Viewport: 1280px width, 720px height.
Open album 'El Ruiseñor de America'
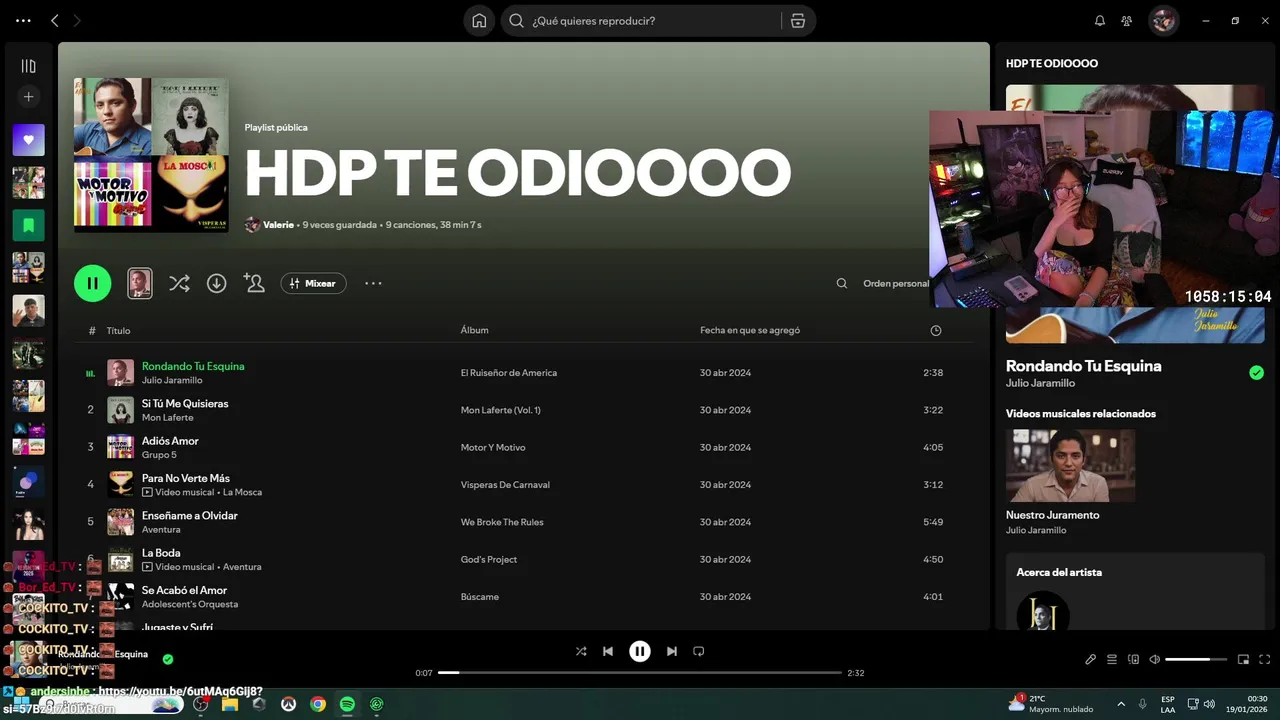(x=509, y=373)
